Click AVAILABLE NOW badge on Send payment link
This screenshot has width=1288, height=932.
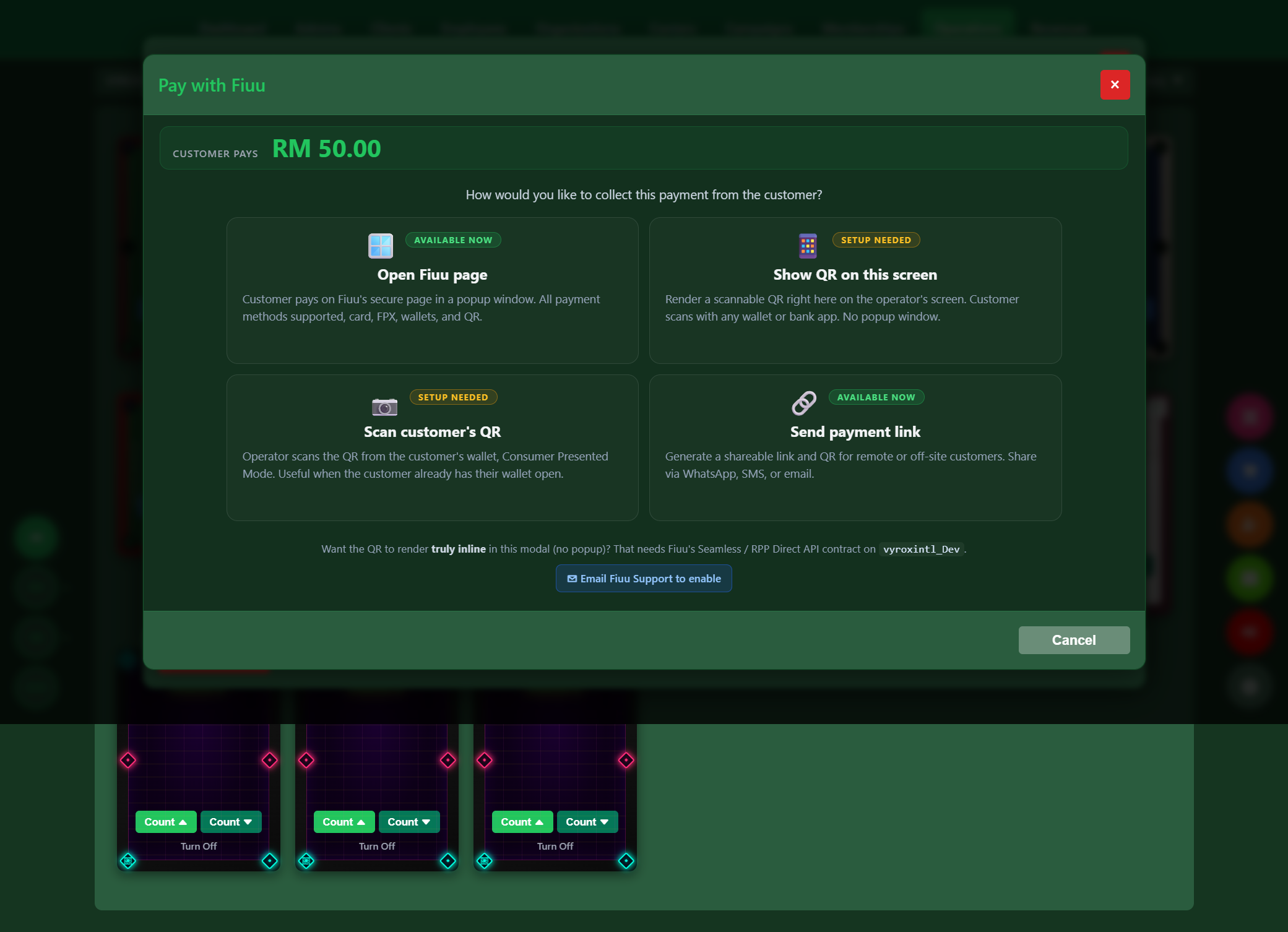pyautogui.click(x=876, y=397)
